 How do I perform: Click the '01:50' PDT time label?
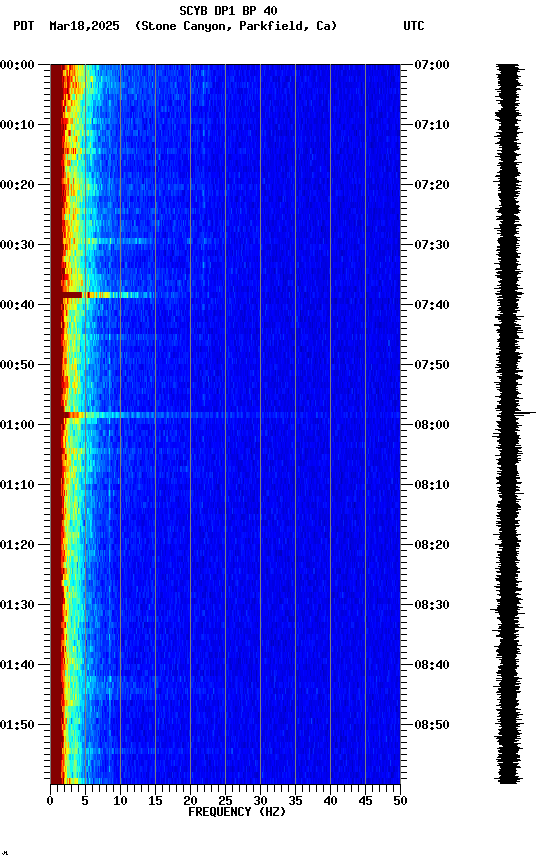click(x=17, y=725)
